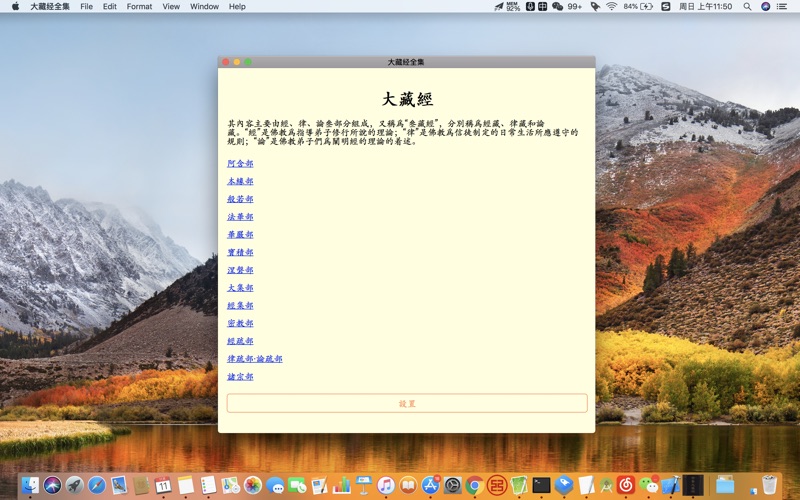The width and height of the screenshot is (800, 500).
Task: Click the Sogou input method S icon
Action: [665, 7]
